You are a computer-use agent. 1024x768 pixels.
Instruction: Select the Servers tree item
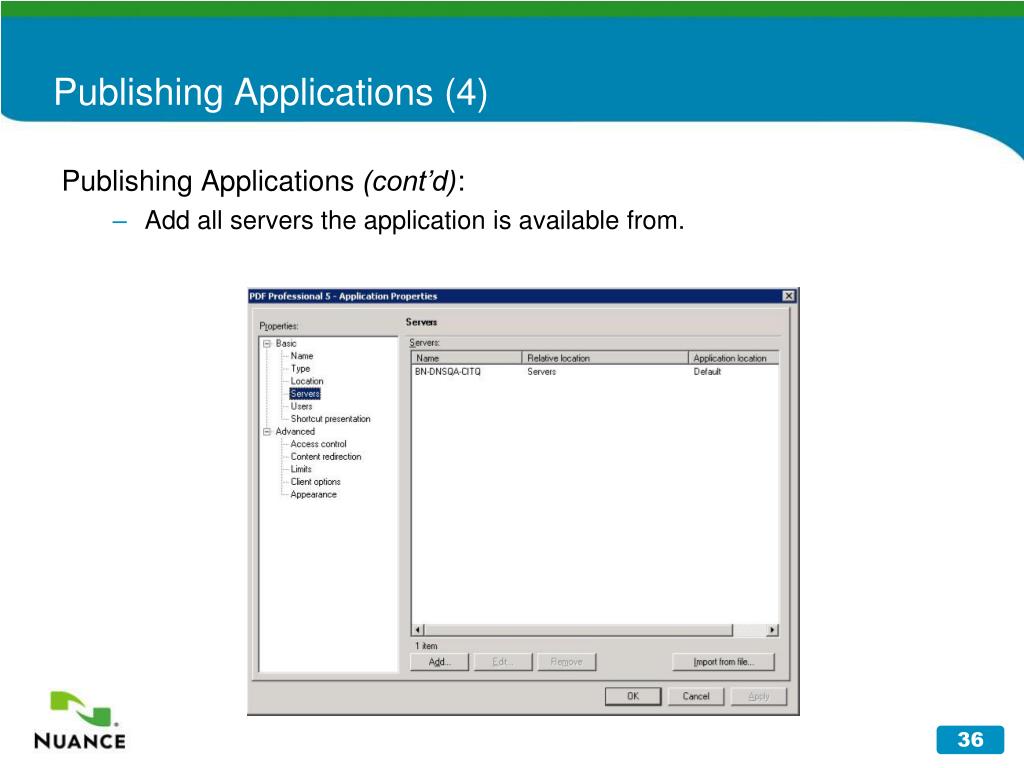(x=305, y=394)
